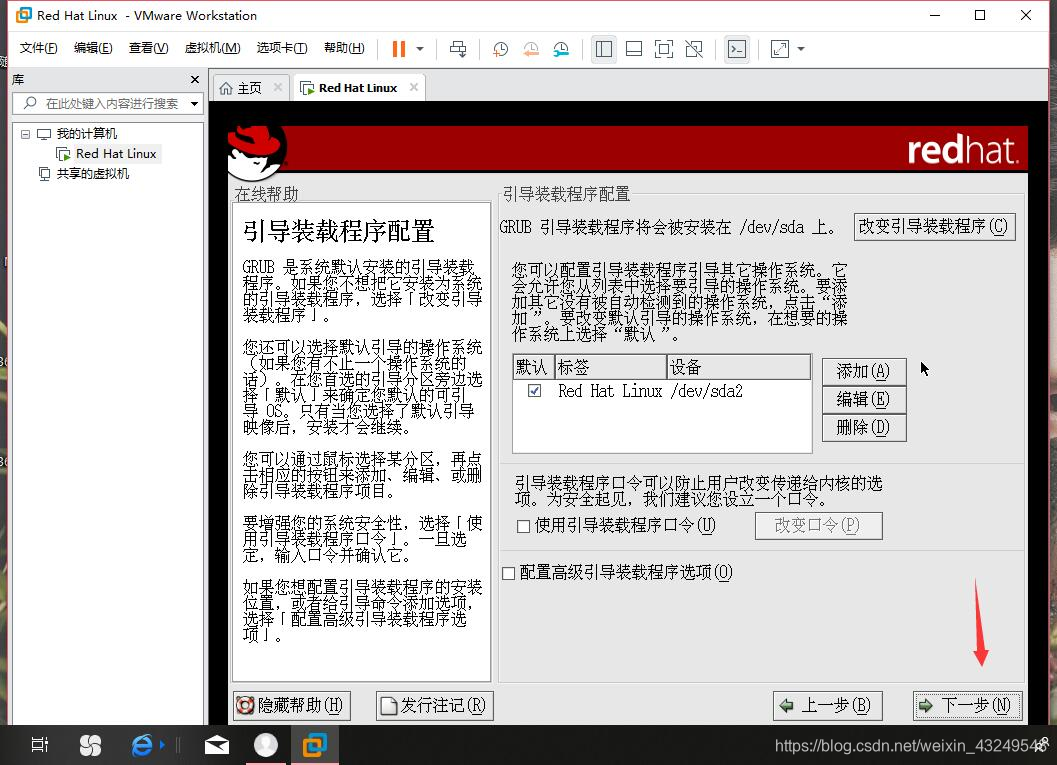
Task: Go back with 上一步(B) button
Action: coord(827,706)
